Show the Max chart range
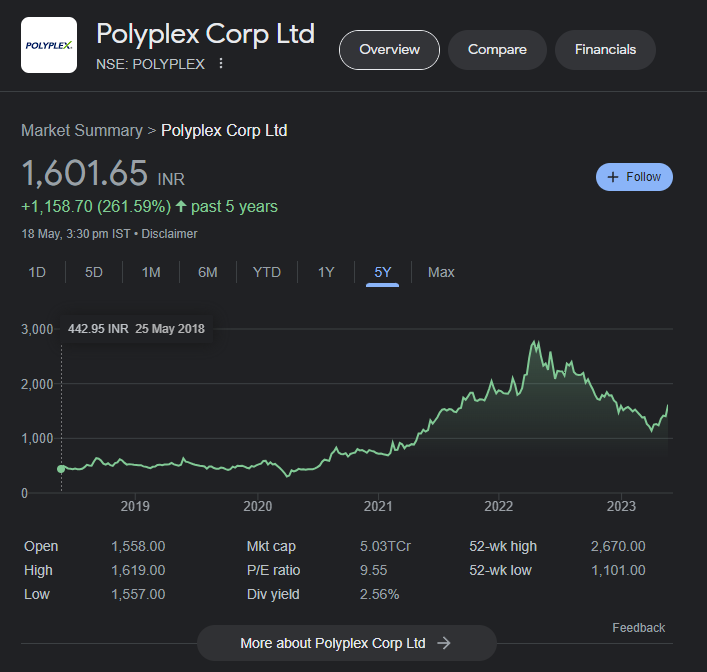This screenshot has width=707, height=672. point(441,272)
